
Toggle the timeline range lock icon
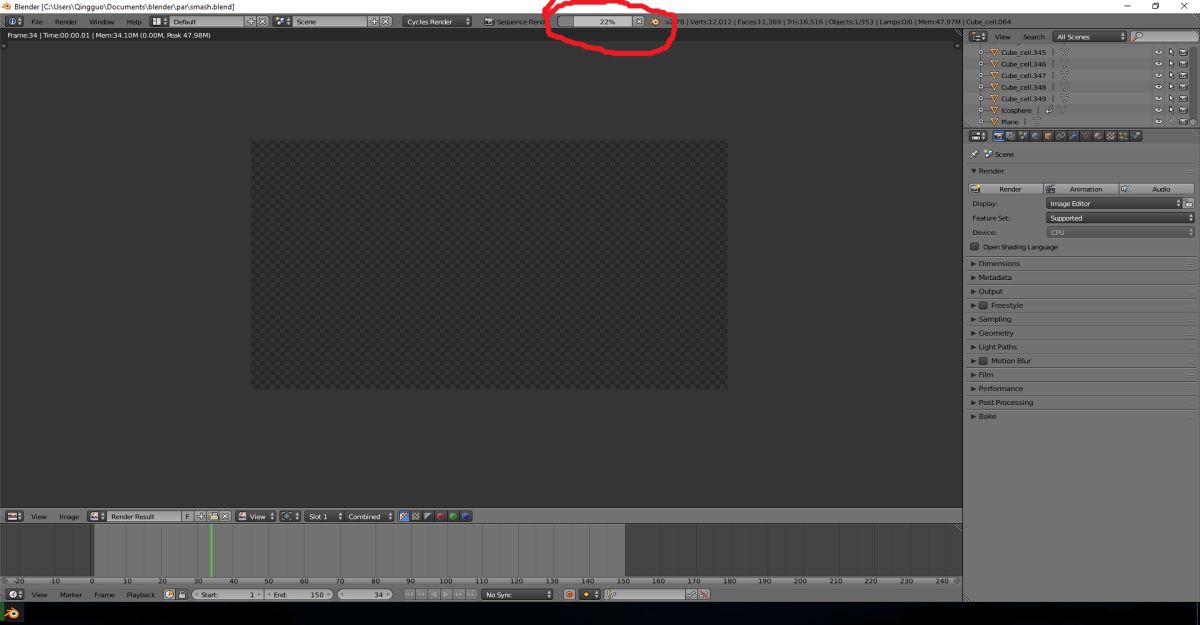pyautogui.click(x=181, y=594)
